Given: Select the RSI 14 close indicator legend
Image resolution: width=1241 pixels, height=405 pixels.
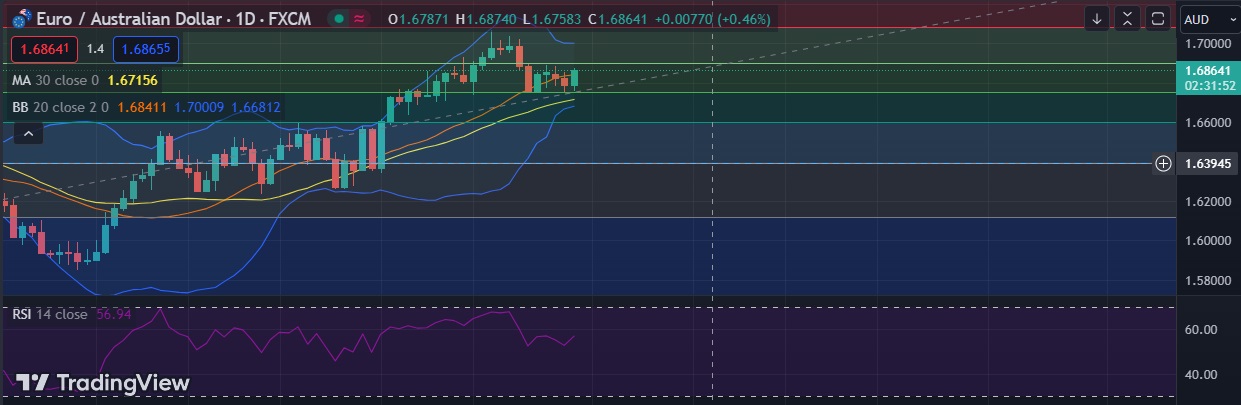Looking at the screenshot, I should (x=50, y=314).
